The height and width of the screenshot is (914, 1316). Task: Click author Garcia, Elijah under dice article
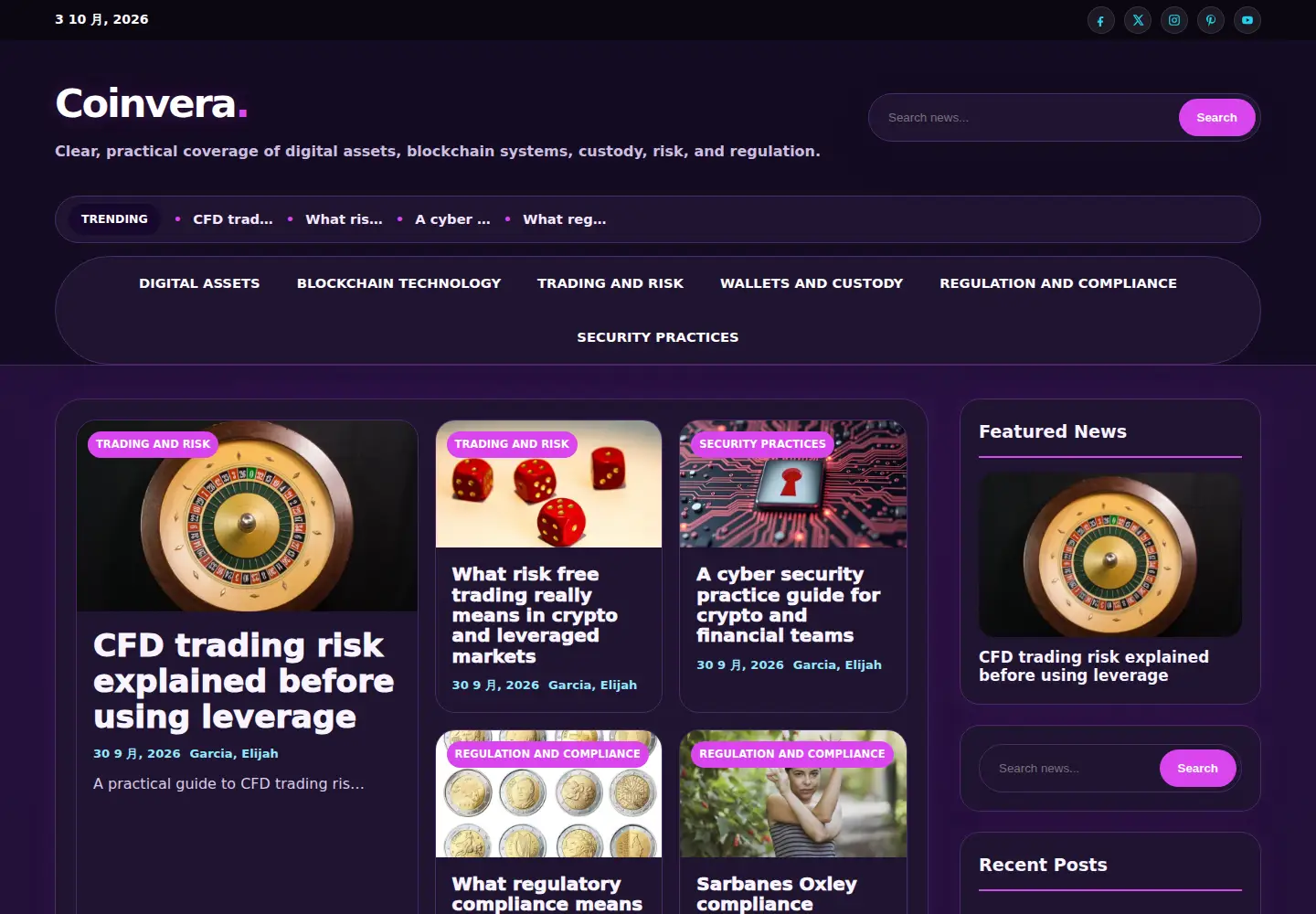coord(592,685)
